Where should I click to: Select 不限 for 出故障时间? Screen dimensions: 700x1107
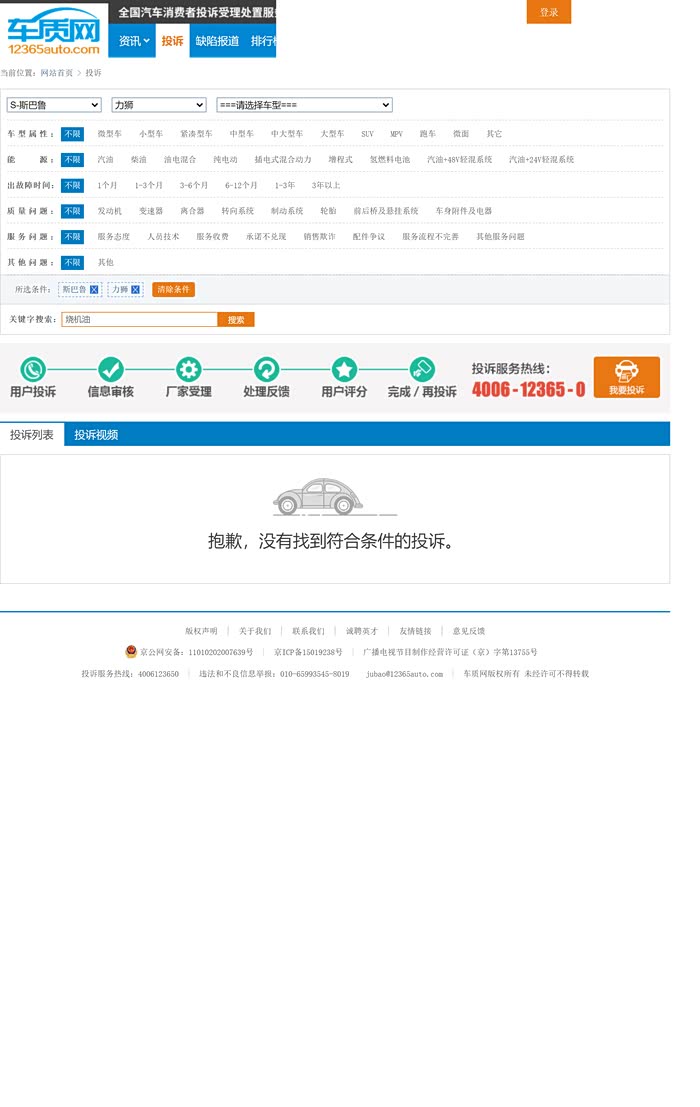(72, 186)
